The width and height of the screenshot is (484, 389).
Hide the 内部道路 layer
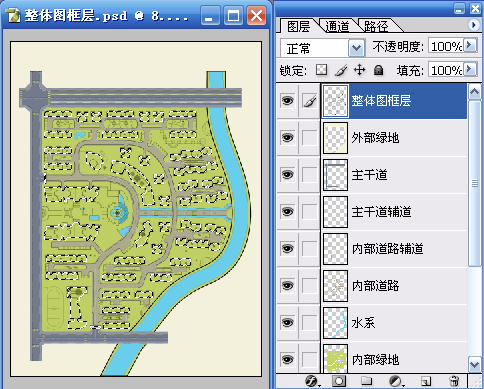click(288, 286)
